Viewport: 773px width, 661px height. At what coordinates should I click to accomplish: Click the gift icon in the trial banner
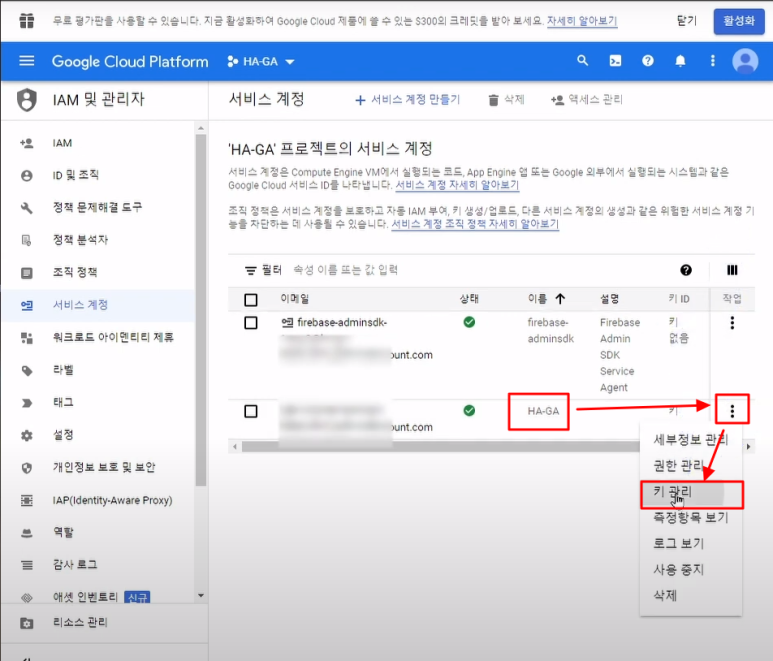coord(27,21)
